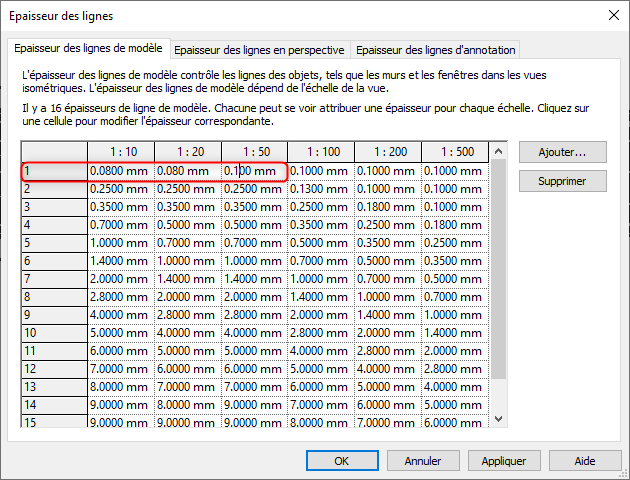Click the 1 : 500 column header
Viewport: 630px width, 480px height.
click(x=455, y=152)
